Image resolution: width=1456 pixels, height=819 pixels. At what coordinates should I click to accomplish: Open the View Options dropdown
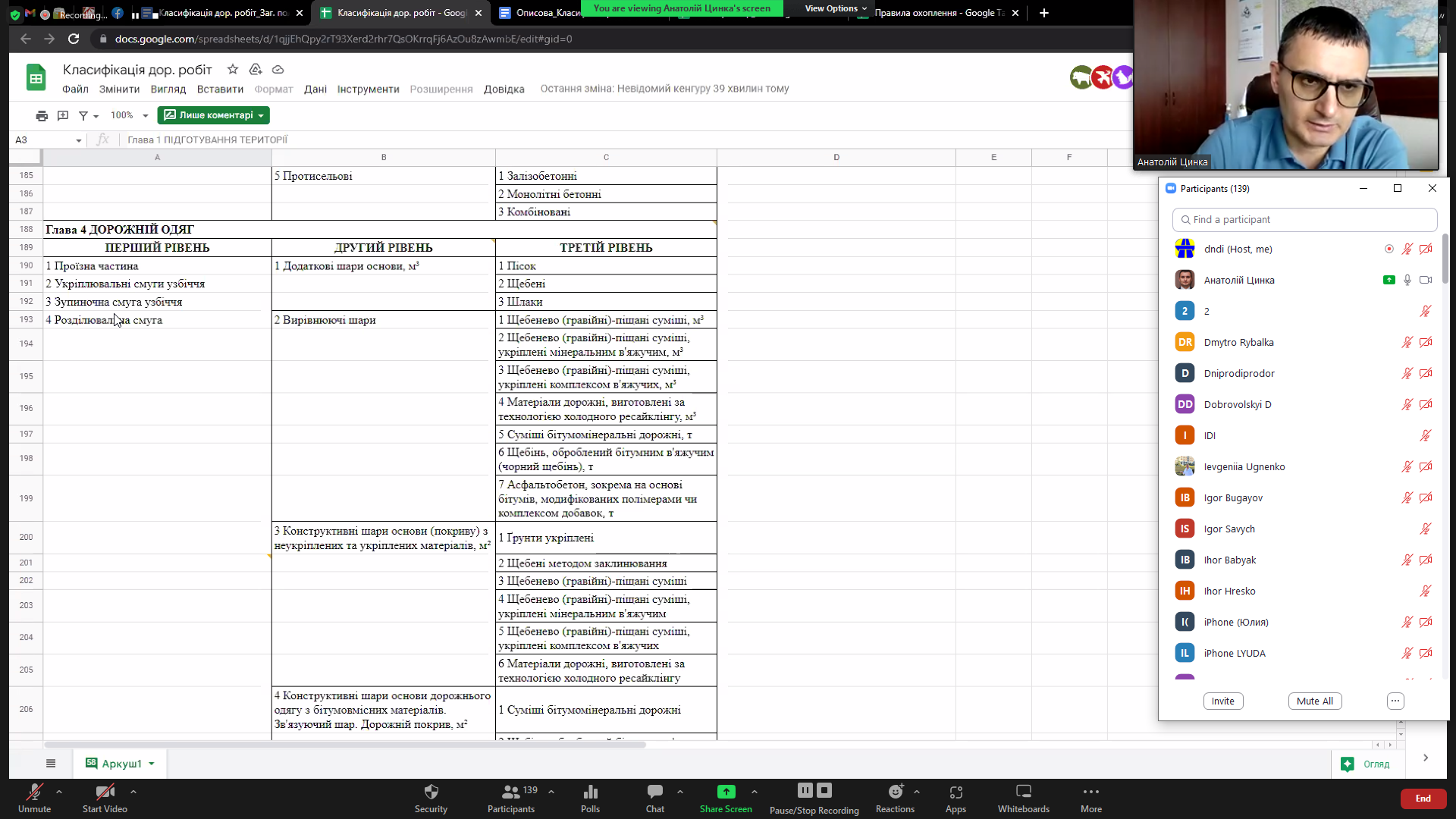[835, 8]
